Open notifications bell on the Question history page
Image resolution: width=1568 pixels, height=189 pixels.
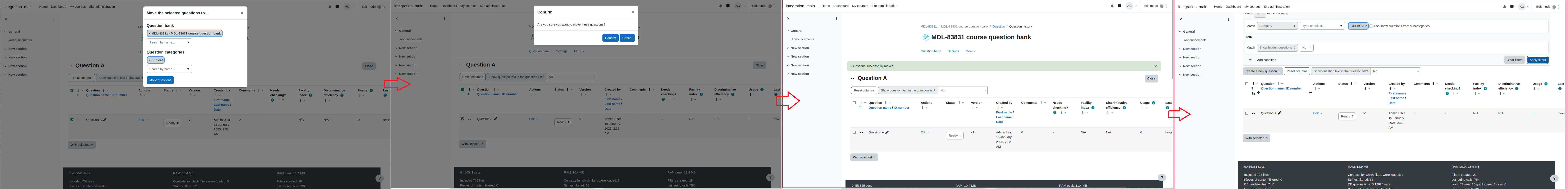pos(1112,6)
